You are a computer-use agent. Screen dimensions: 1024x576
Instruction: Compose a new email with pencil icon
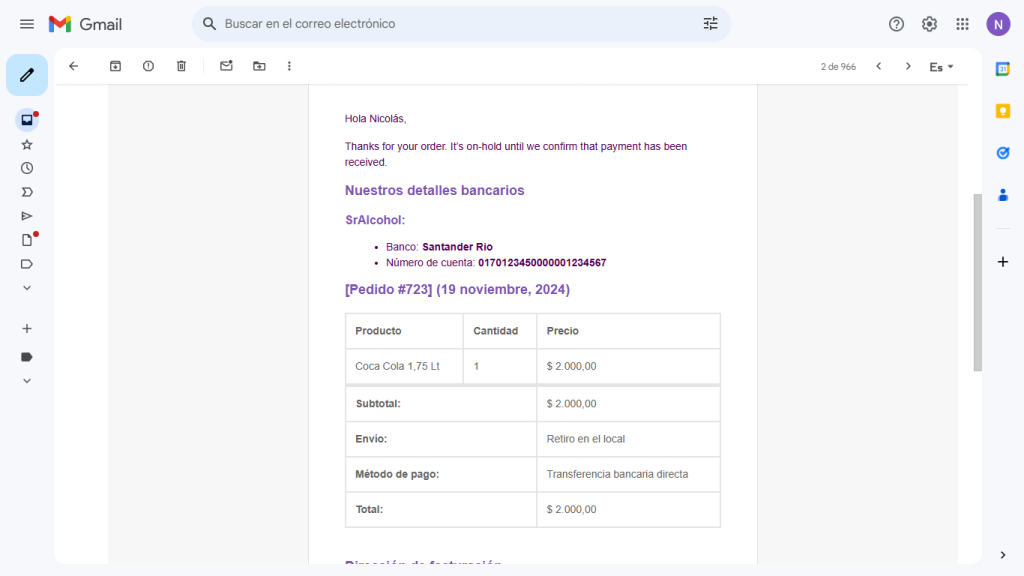pos(27,75)
